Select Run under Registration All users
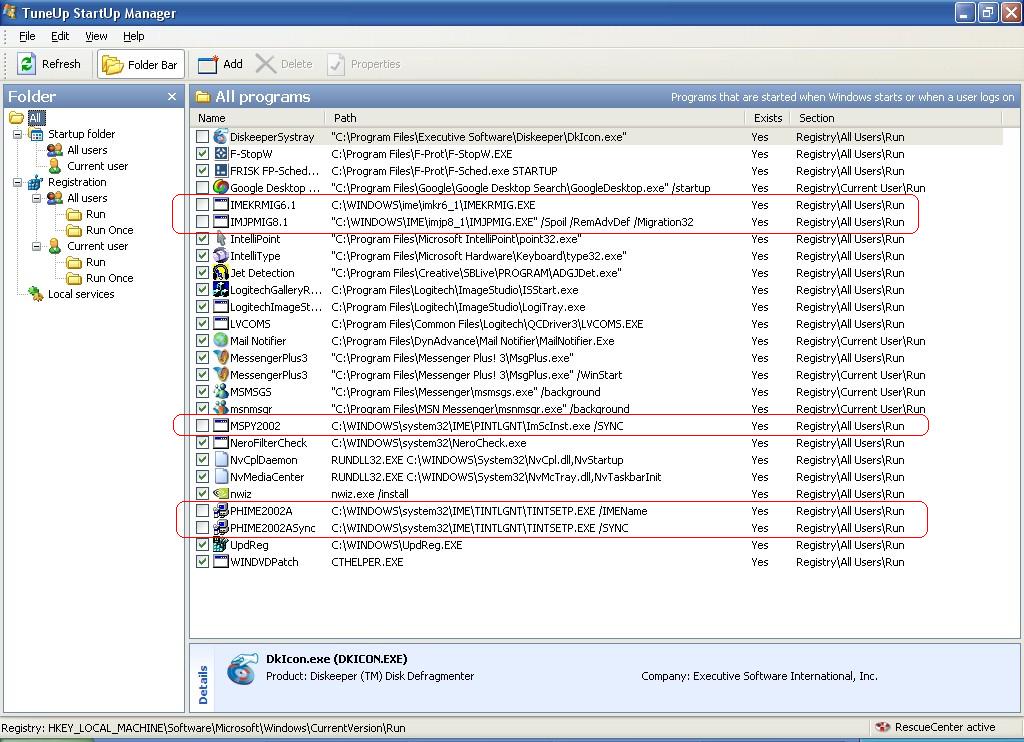1024x742 pixels. point(95,214)
